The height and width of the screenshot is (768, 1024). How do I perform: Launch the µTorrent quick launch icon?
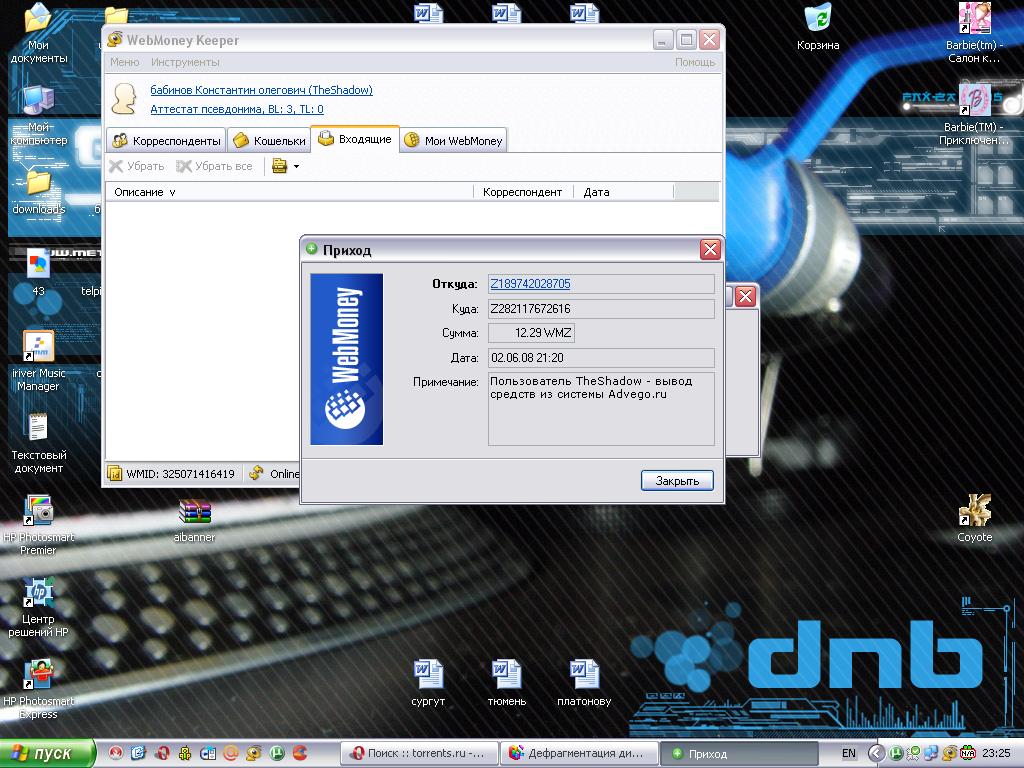[x=277, y=754]
